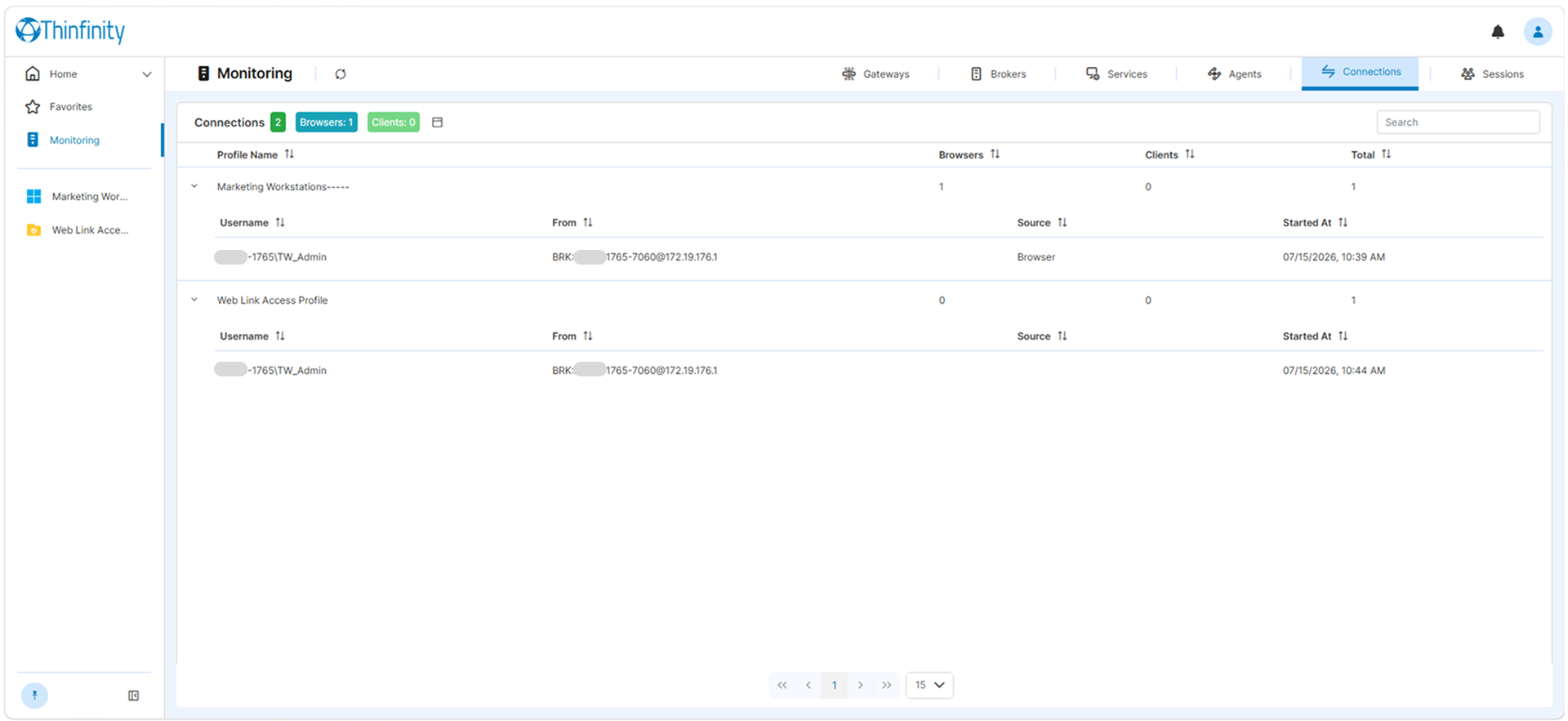The height and width of the screenshot is (721, 1568).
Task: Sort Web Link Access connections by From
Action: point(588,336)
